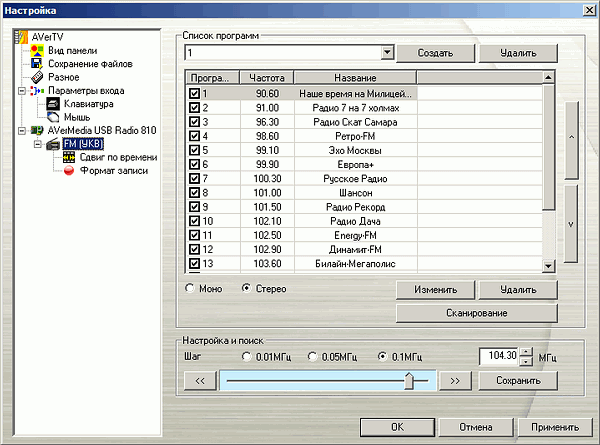
Task: Move selected station up with ^ button
Action: pos(571,140)
